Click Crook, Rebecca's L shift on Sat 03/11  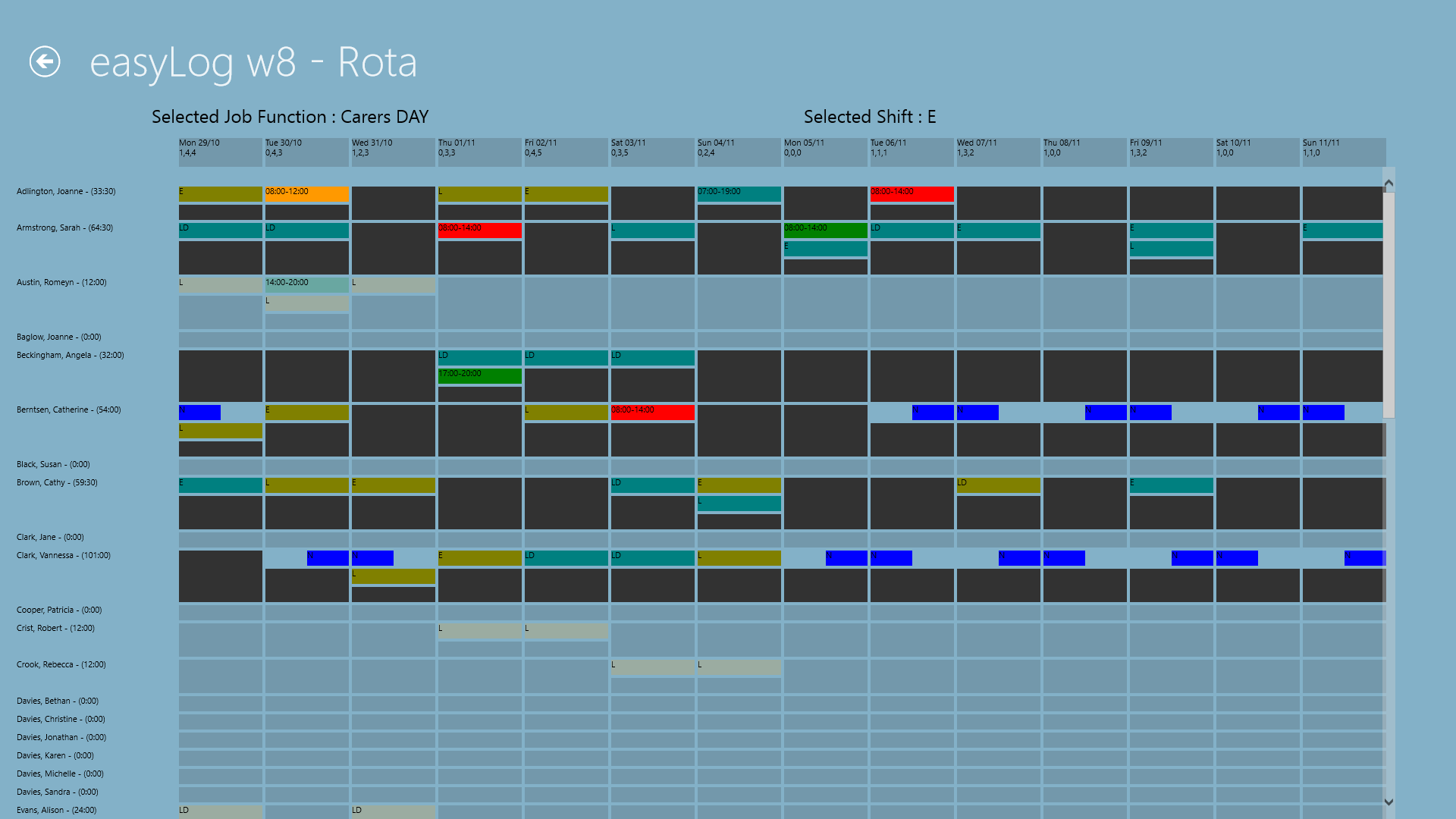pyautogui.click(x=652, y=667)
